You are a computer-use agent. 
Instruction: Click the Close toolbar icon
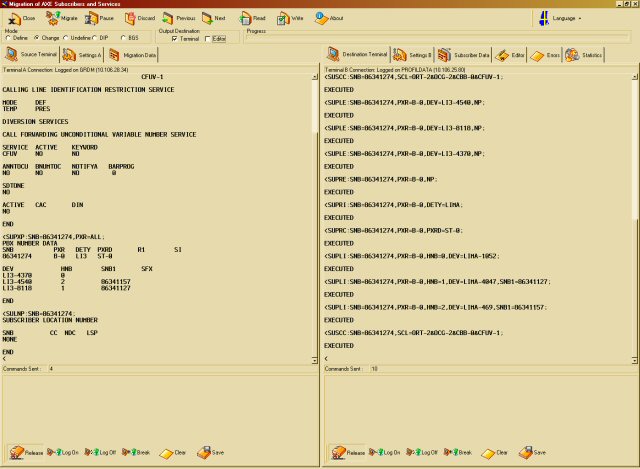click(21, 18)
